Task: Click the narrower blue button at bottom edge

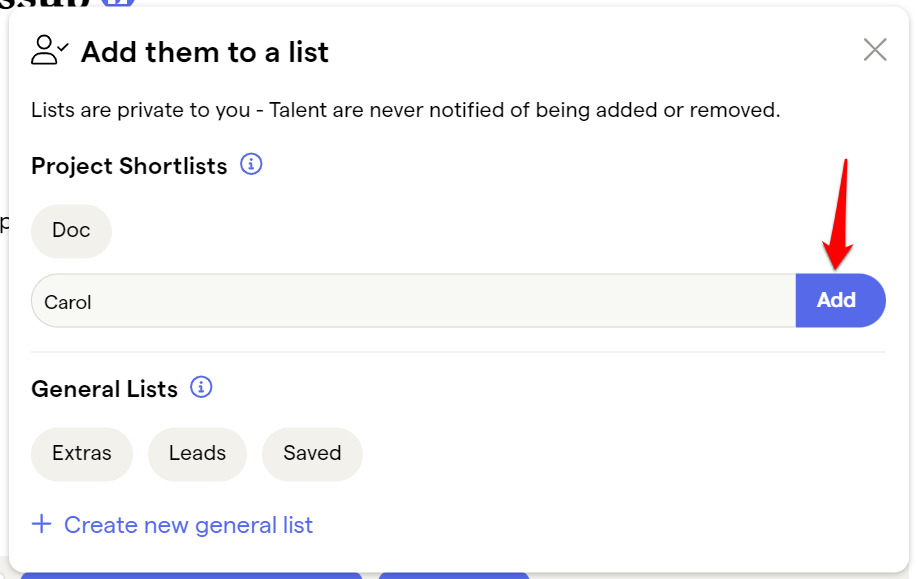Action: click(x=454, y=576)
